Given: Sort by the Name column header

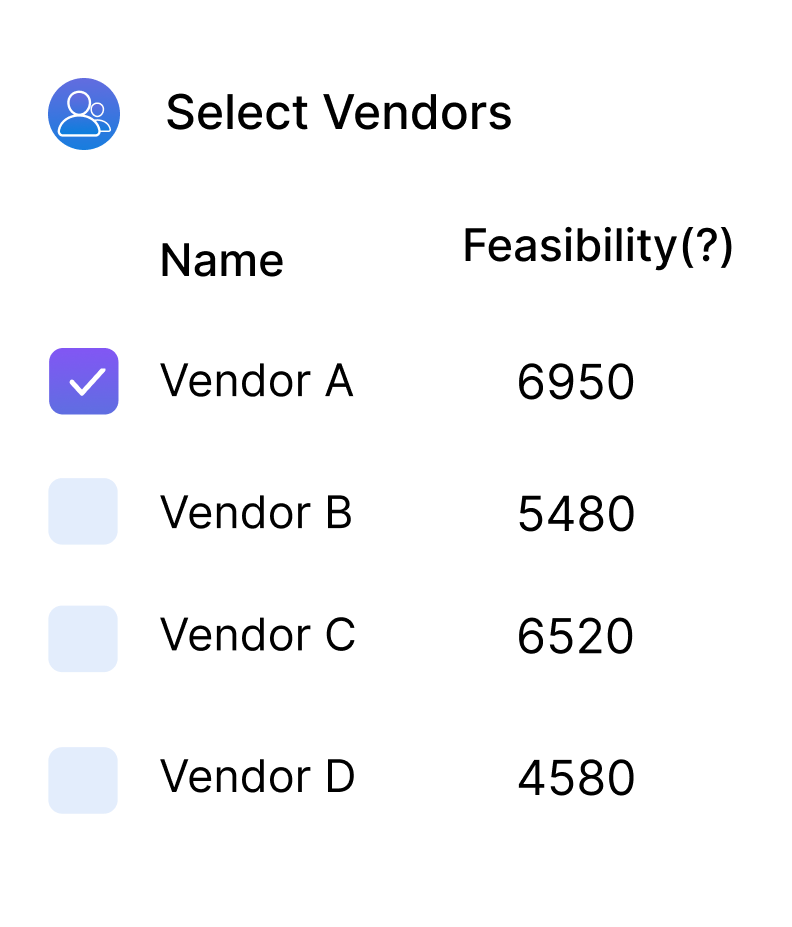Looking at the screenshot, I should pyautogui.click(x=221, y=261).
